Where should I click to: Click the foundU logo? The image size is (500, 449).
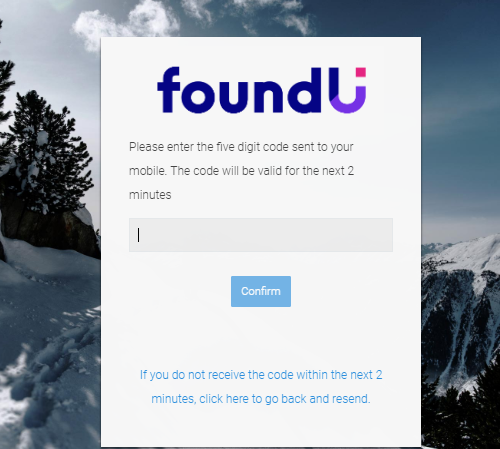point(261,90)
